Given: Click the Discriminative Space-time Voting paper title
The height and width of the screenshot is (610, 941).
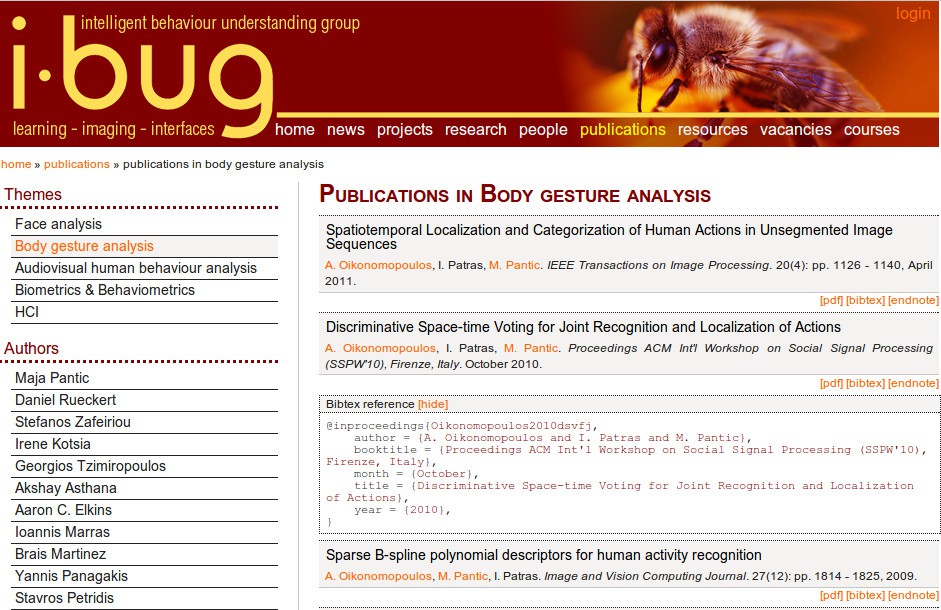Looking at the screenshot, I should [x=583, y=327].
